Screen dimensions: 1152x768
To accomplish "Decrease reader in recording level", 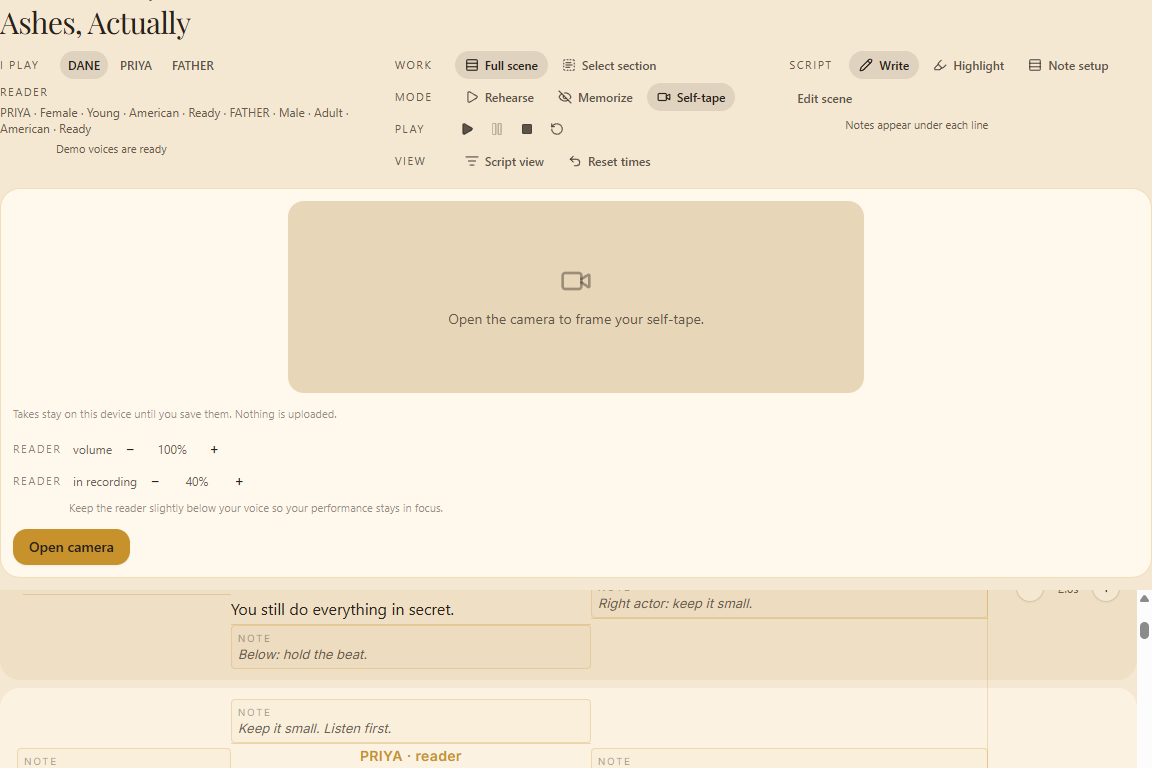I will pyautogui.click(x=155, y=482).
